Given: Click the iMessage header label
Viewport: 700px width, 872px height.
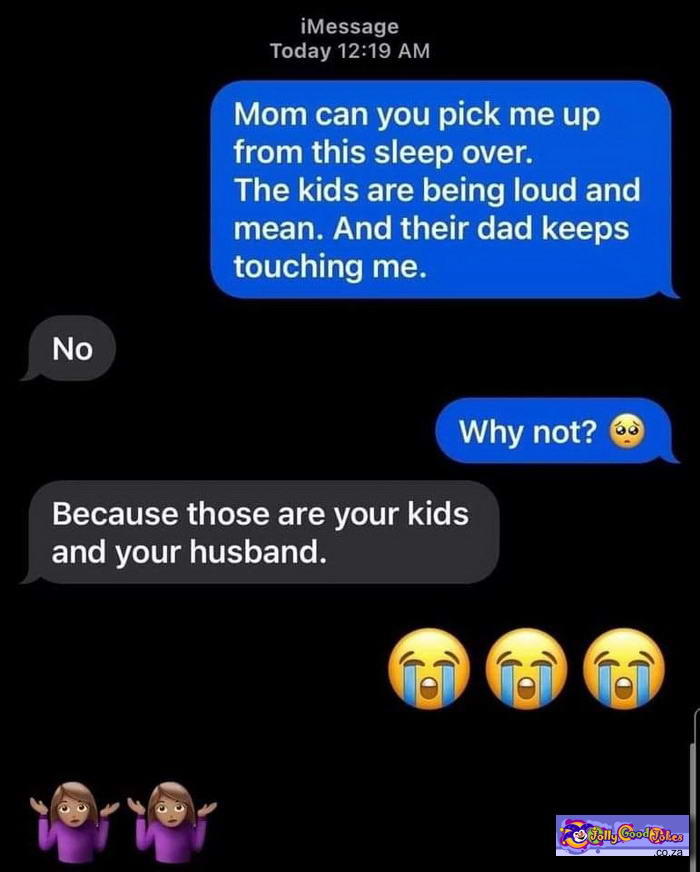Looking at the screenshot, I should point(349,26).
